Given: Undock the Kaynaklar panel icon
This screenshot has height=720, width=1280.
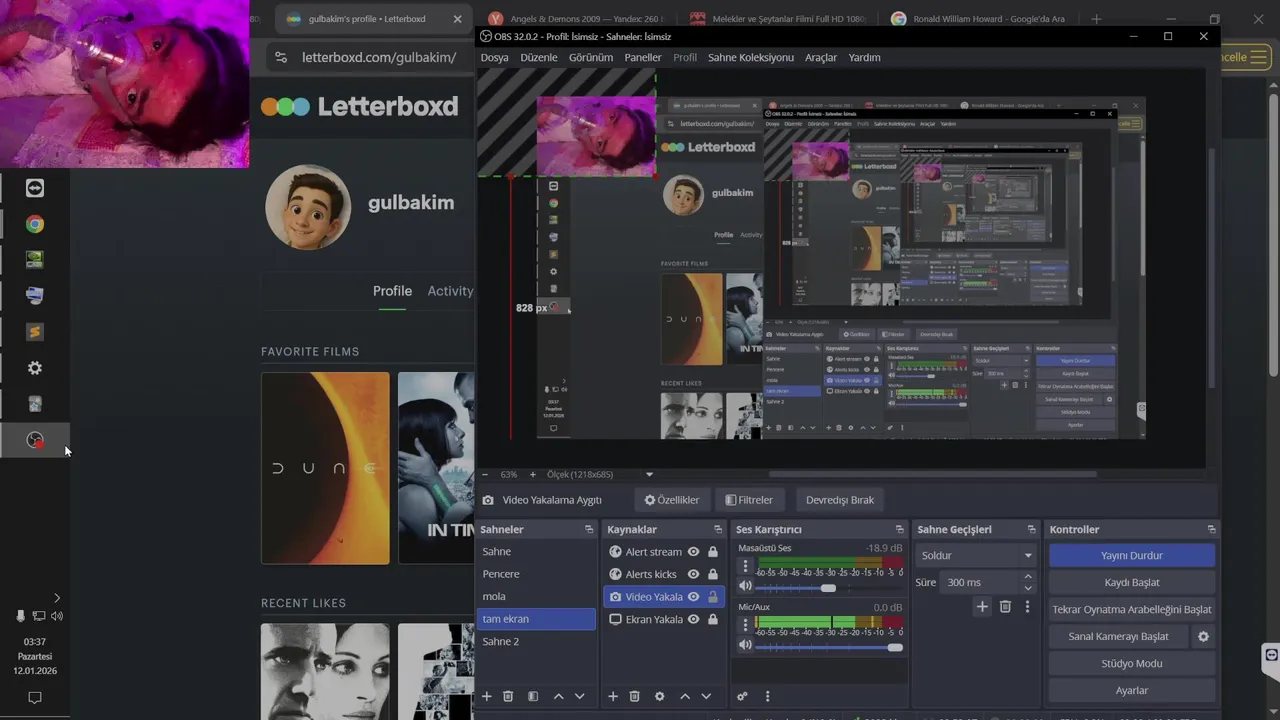Looking at the screenshot, I should tap(717, 529).
